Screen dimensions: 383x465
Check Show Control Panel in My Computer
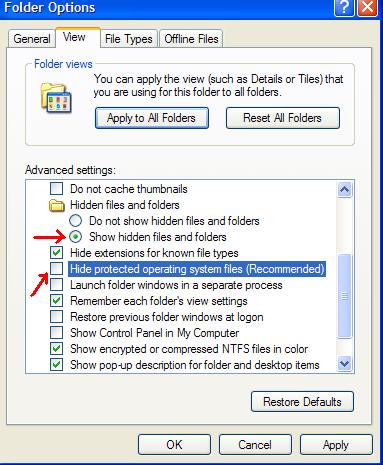pyautogui.click(x=56, y=333)
